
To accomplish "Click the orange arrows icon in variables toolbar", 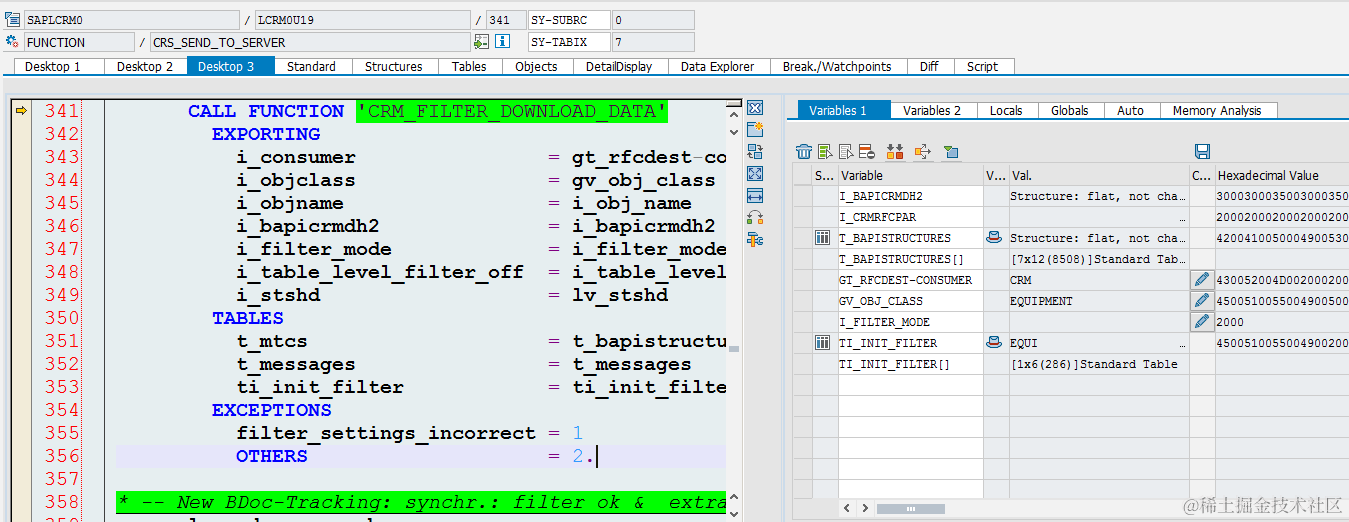I will pyautogui.click(x=895, y=151).
